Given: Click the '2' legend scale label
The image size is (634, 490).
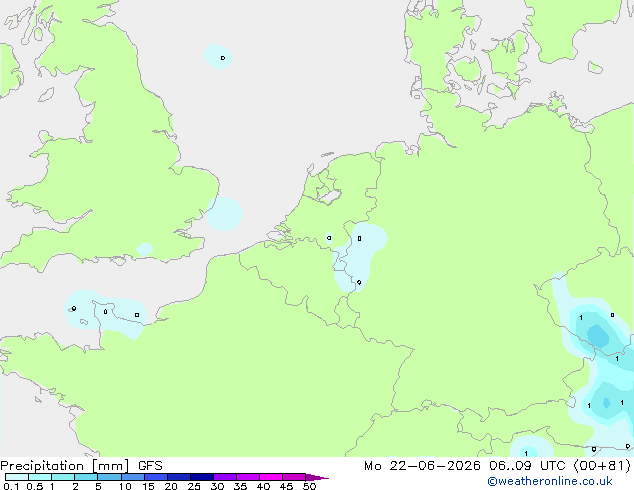Looking at the screenshot, I should tap(75, 486).
